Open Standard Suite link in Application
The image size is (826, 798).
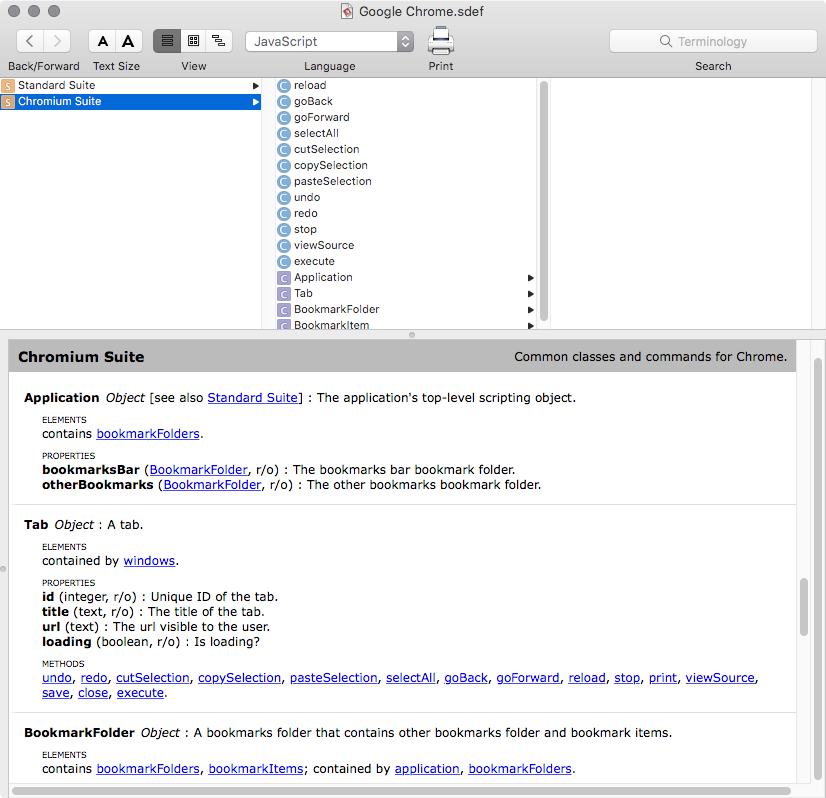click(252, 398)
